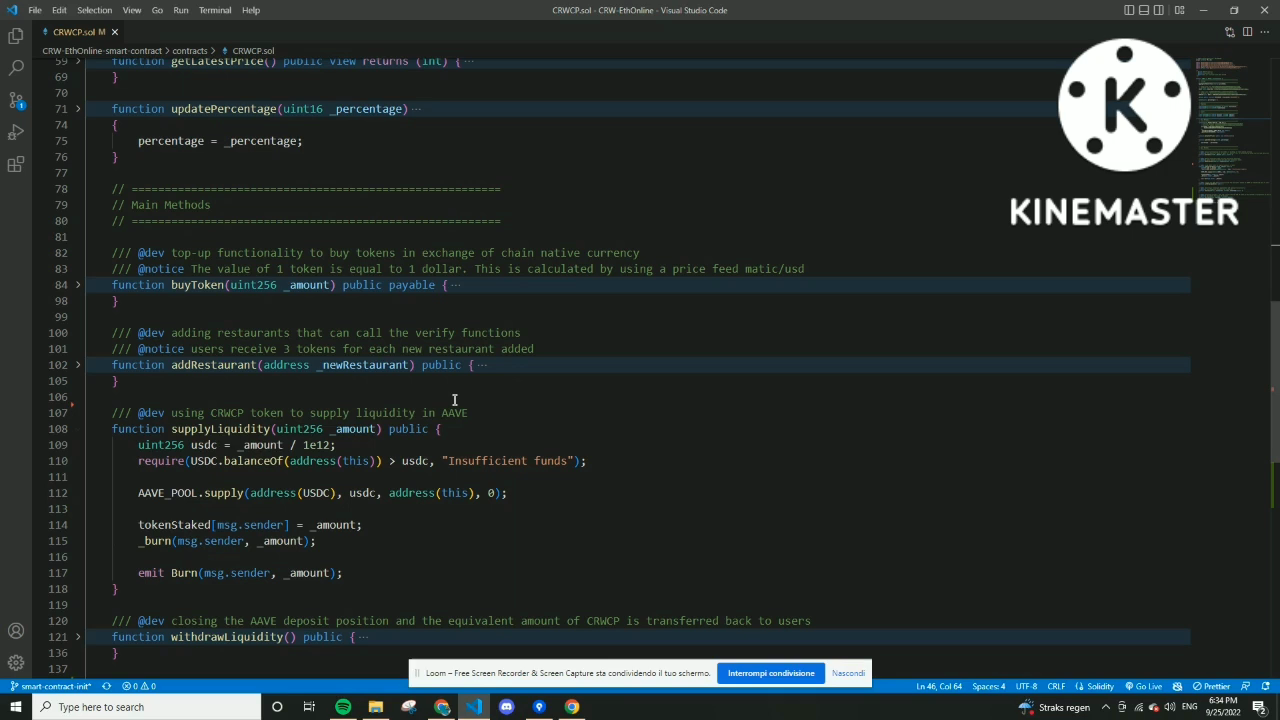Open editor More Actions ellipsis menu

click(1264, 32)
